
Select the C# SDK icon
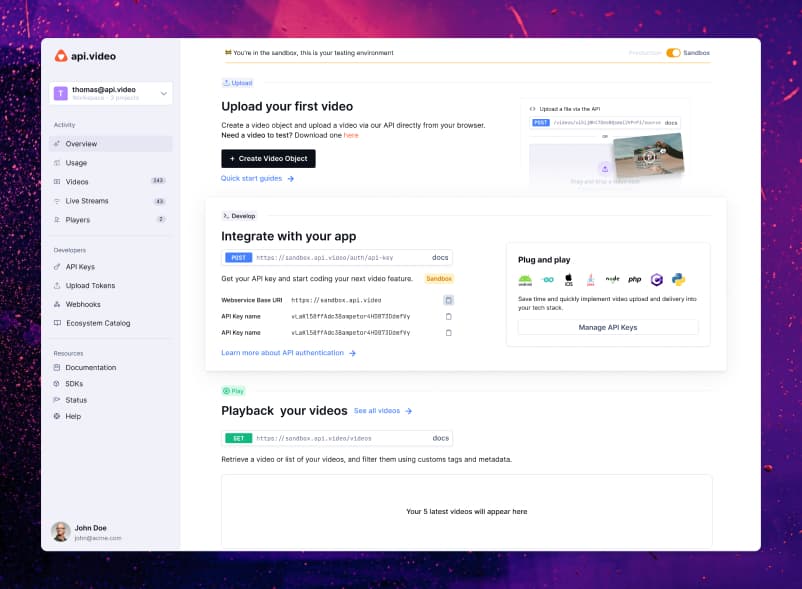point(657,280)
